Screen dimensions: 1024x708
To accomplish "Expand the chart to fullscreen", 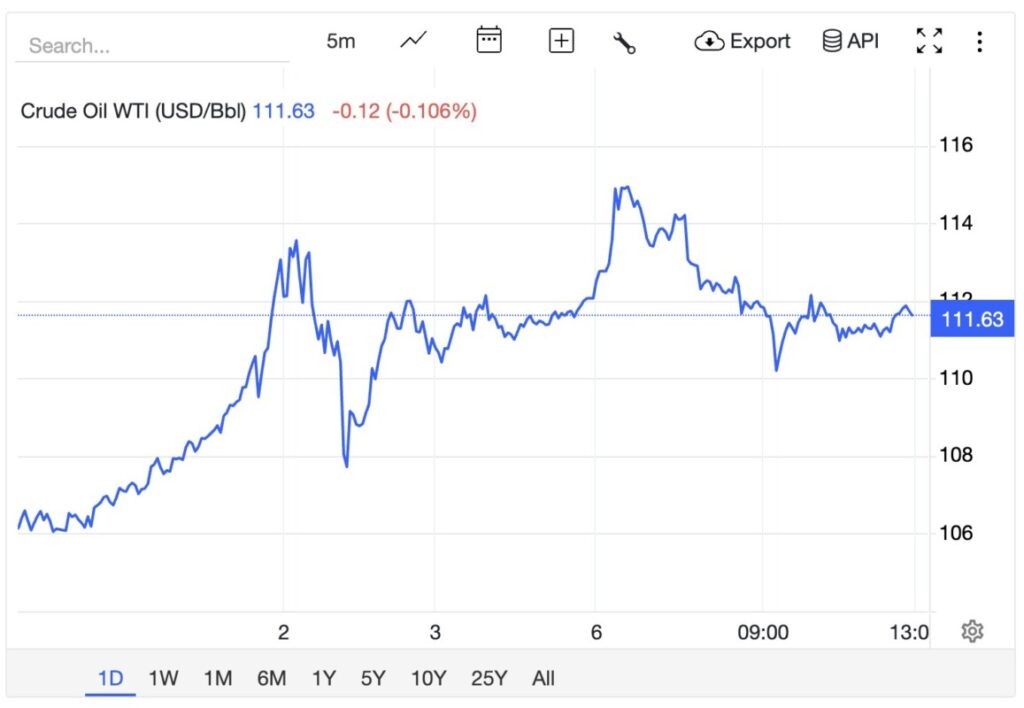I will 929,40.
